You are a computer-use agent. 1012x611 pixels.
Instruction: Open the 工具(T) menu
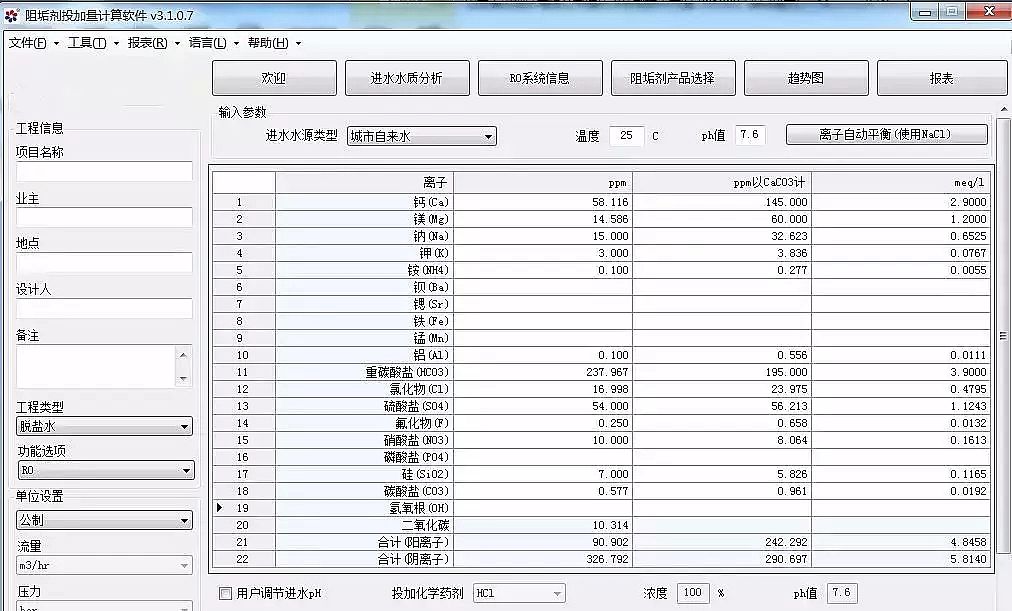pyautogui.click(x=90, y=43)
